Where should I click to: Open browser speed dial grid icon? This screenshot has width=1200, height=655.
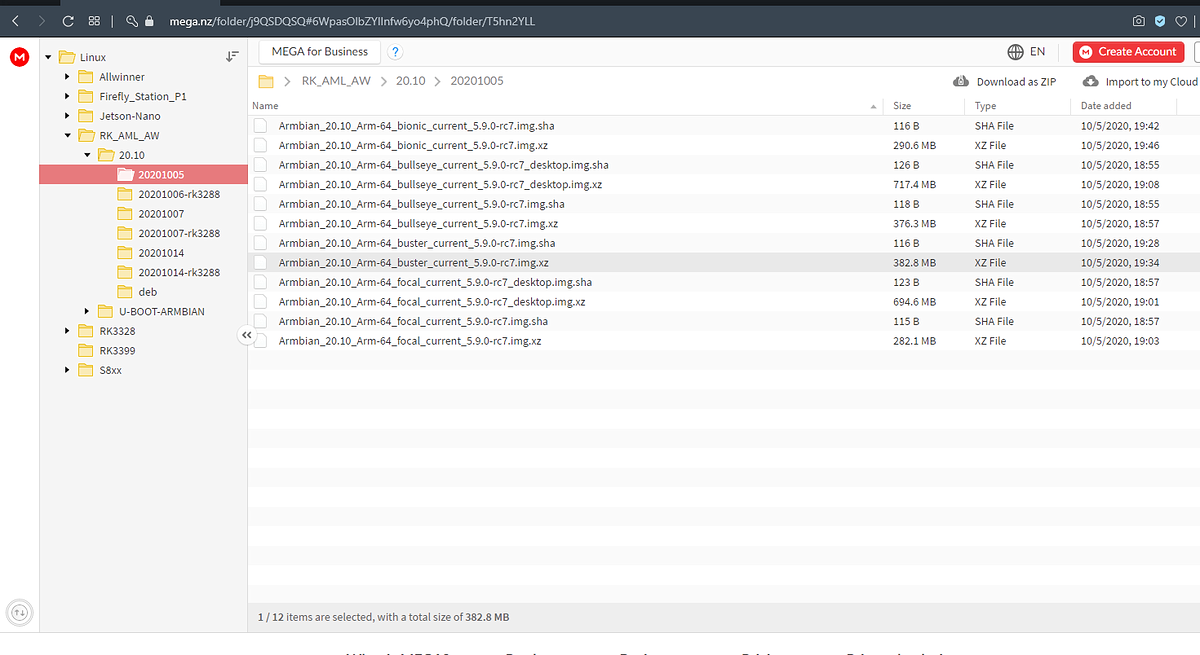tap(94, 20)
